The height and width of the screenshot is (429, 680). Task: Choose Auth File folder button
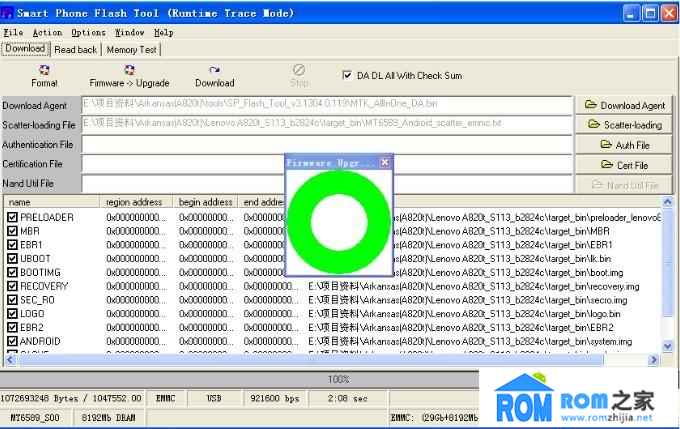(x=624, y=145)
